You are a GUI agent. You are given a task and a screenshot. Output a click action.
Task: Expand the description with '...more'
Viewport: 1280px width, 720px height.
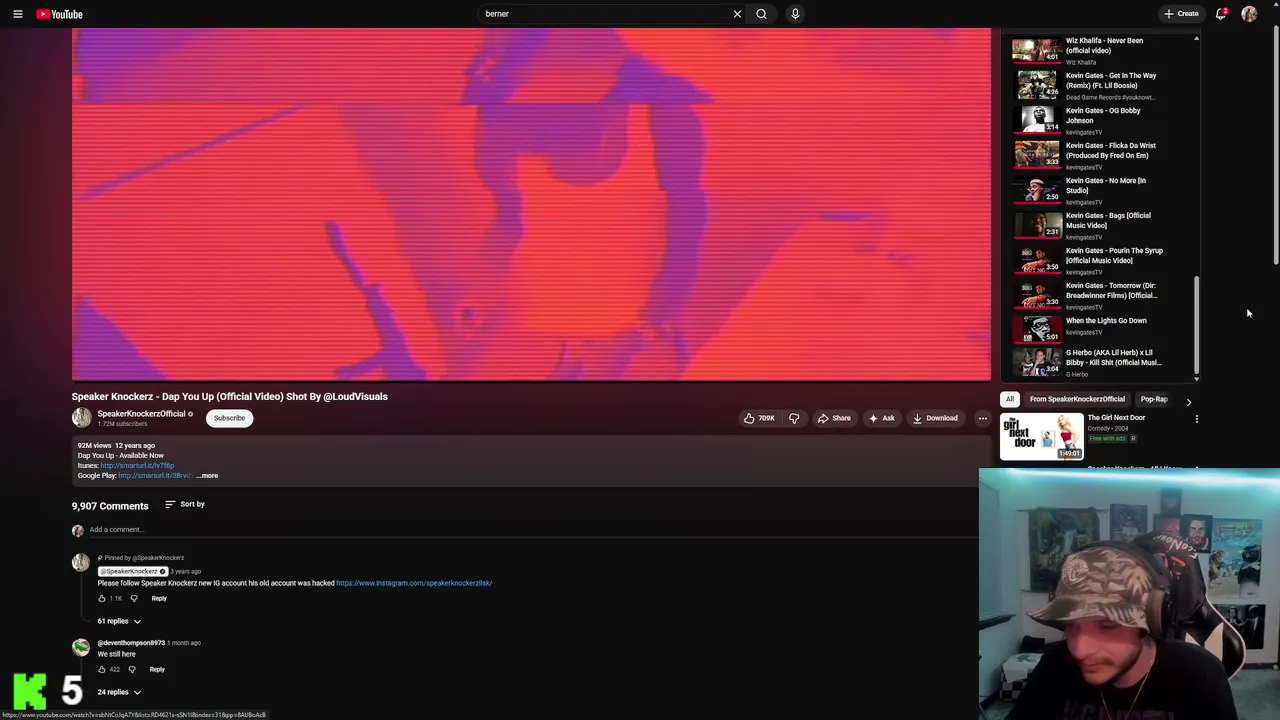[207, 476]
